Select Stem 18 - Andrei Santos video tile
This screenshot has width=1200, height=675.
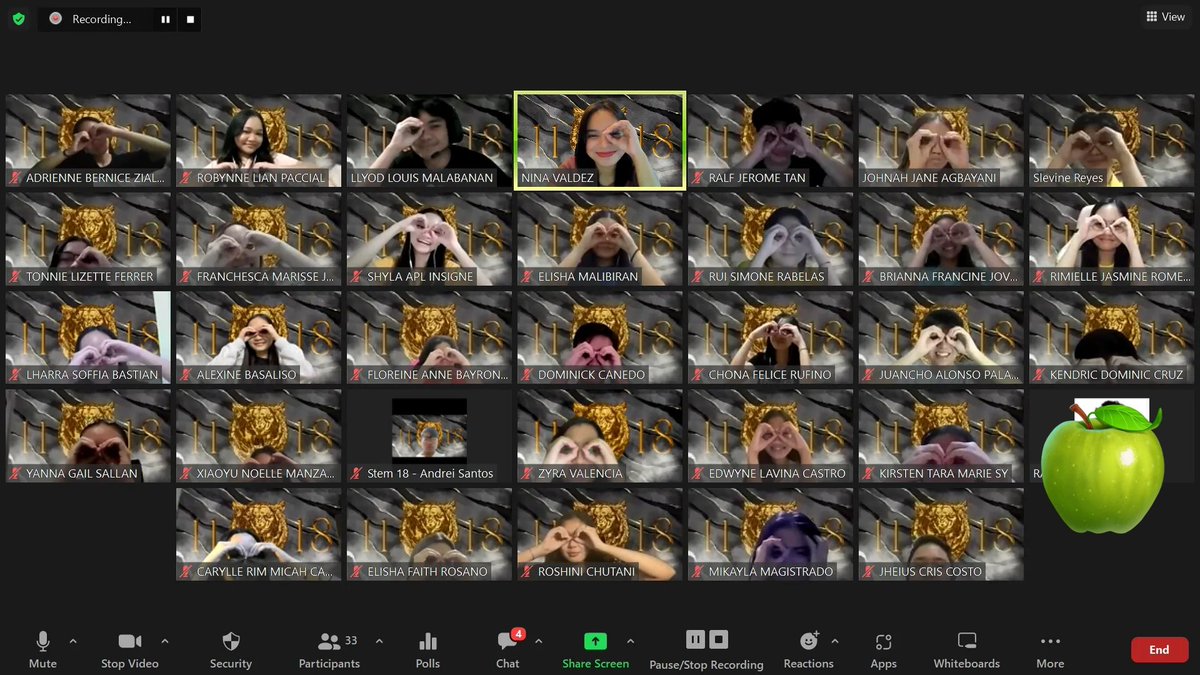429,436
